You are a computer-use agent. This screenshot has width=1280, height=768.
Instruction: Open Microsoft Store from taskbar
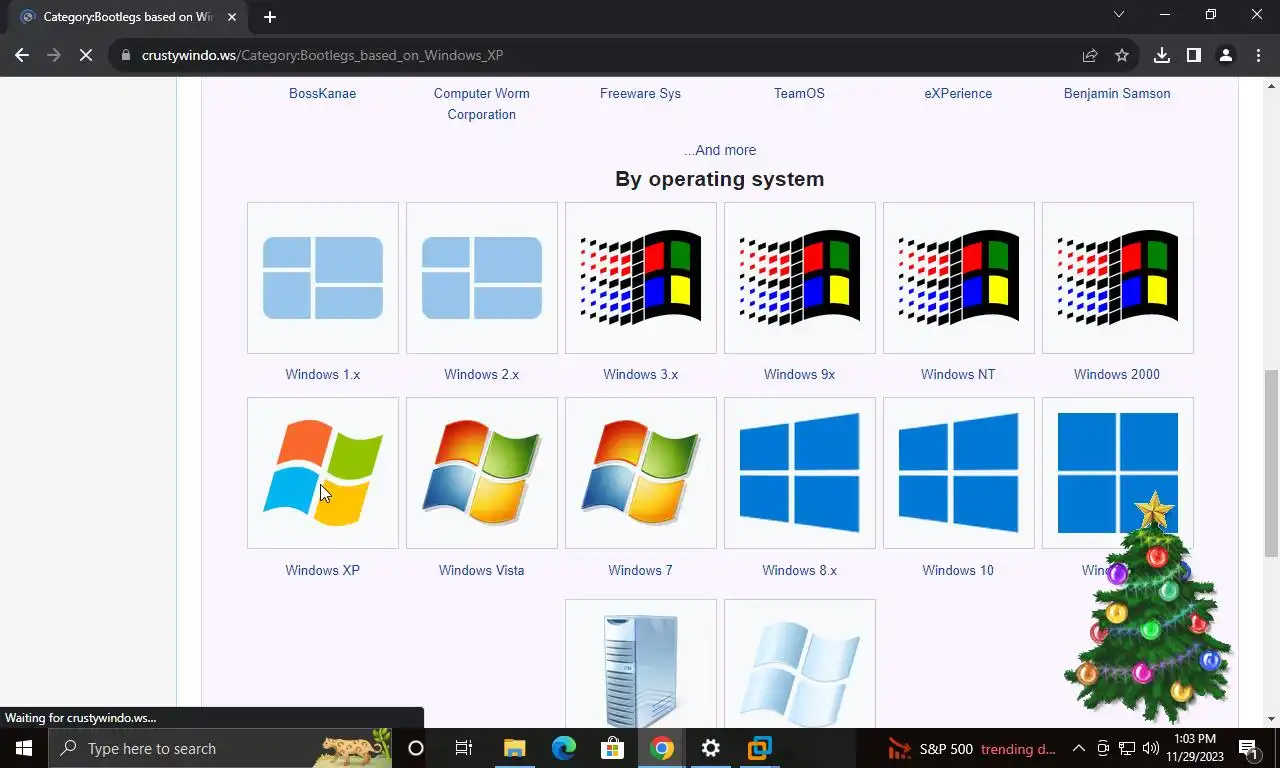point(612,748)
